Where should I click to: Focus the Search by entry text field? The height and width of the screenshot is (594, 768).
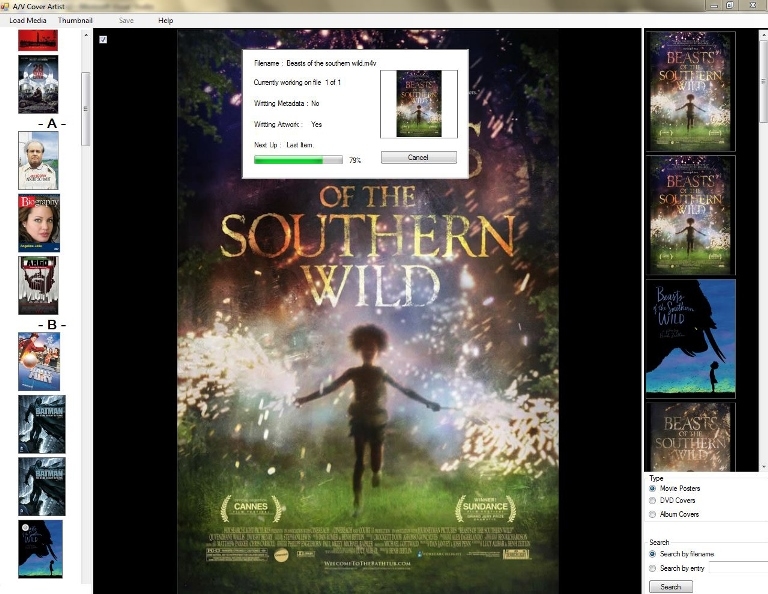pos(738,568)
